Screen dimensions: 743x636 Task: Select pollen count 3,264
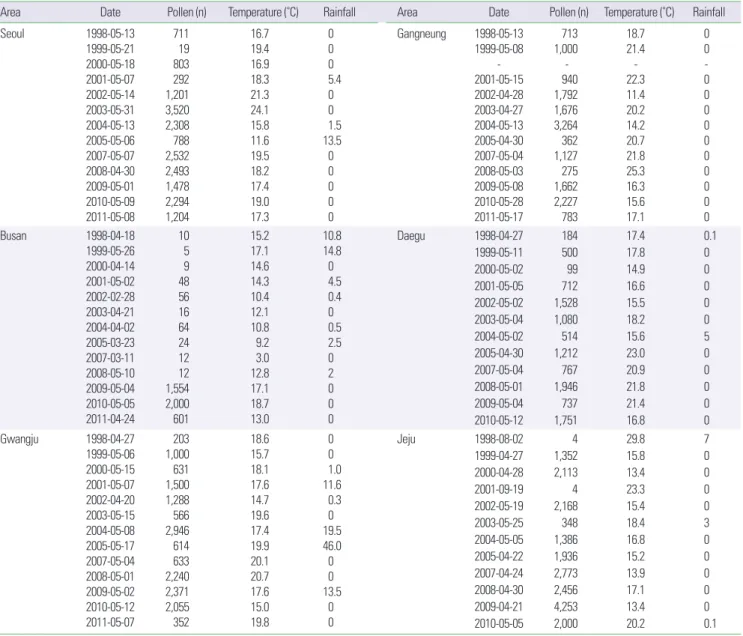point(566,126)
